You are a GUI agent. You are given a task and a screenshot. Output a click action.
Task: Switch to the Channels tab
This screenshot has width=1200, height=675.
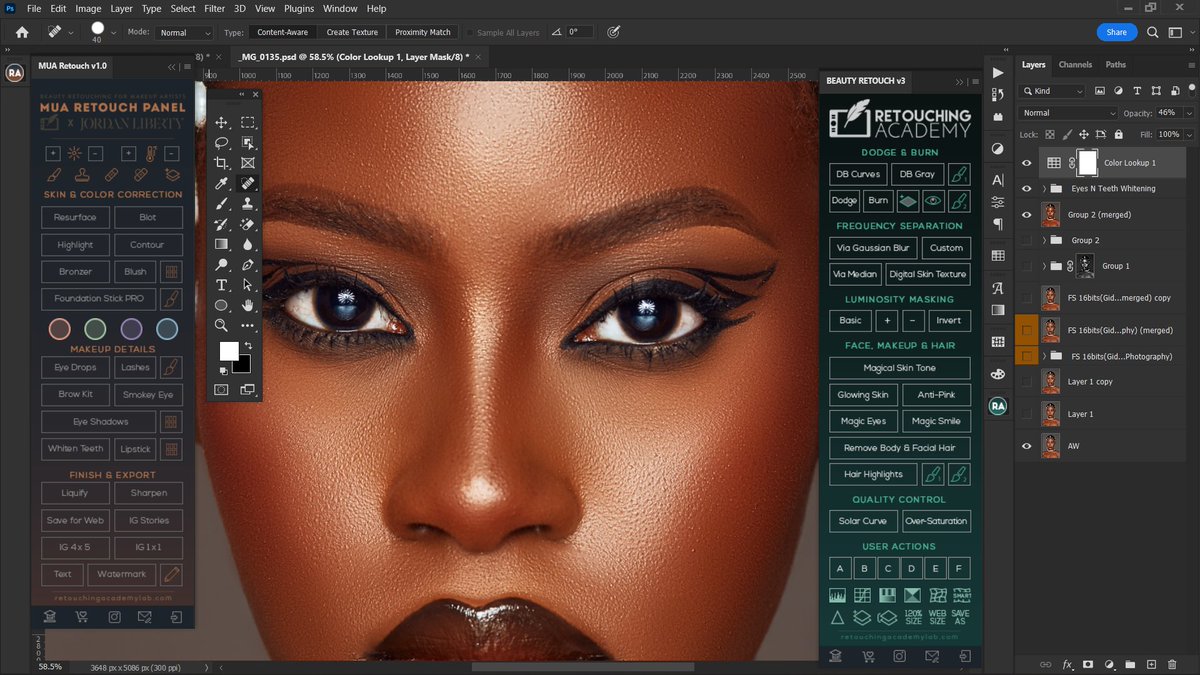coord(1075,65)
